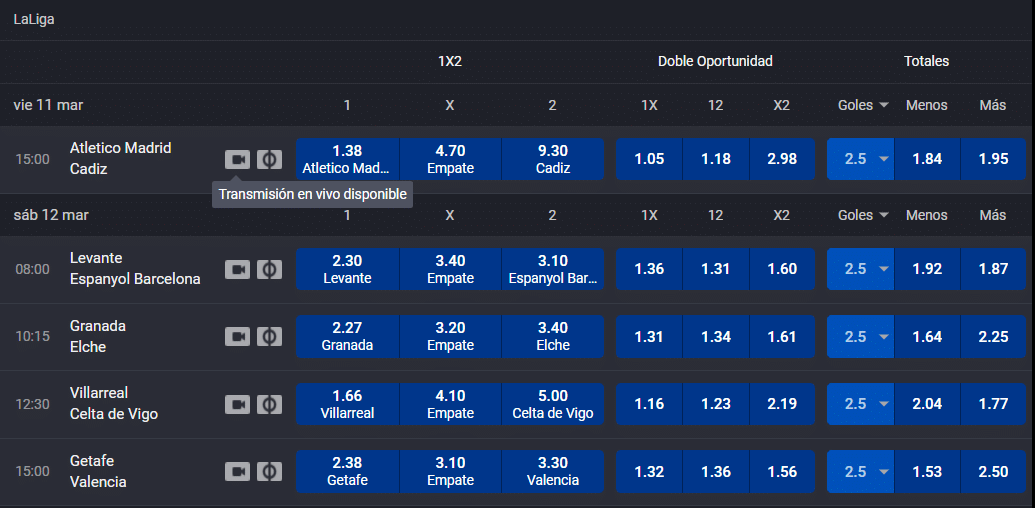Viewport: 1035px width, 508px height.
Task: Expand the Goles dropdown under vie 11 mar
Action: (863, 105)
